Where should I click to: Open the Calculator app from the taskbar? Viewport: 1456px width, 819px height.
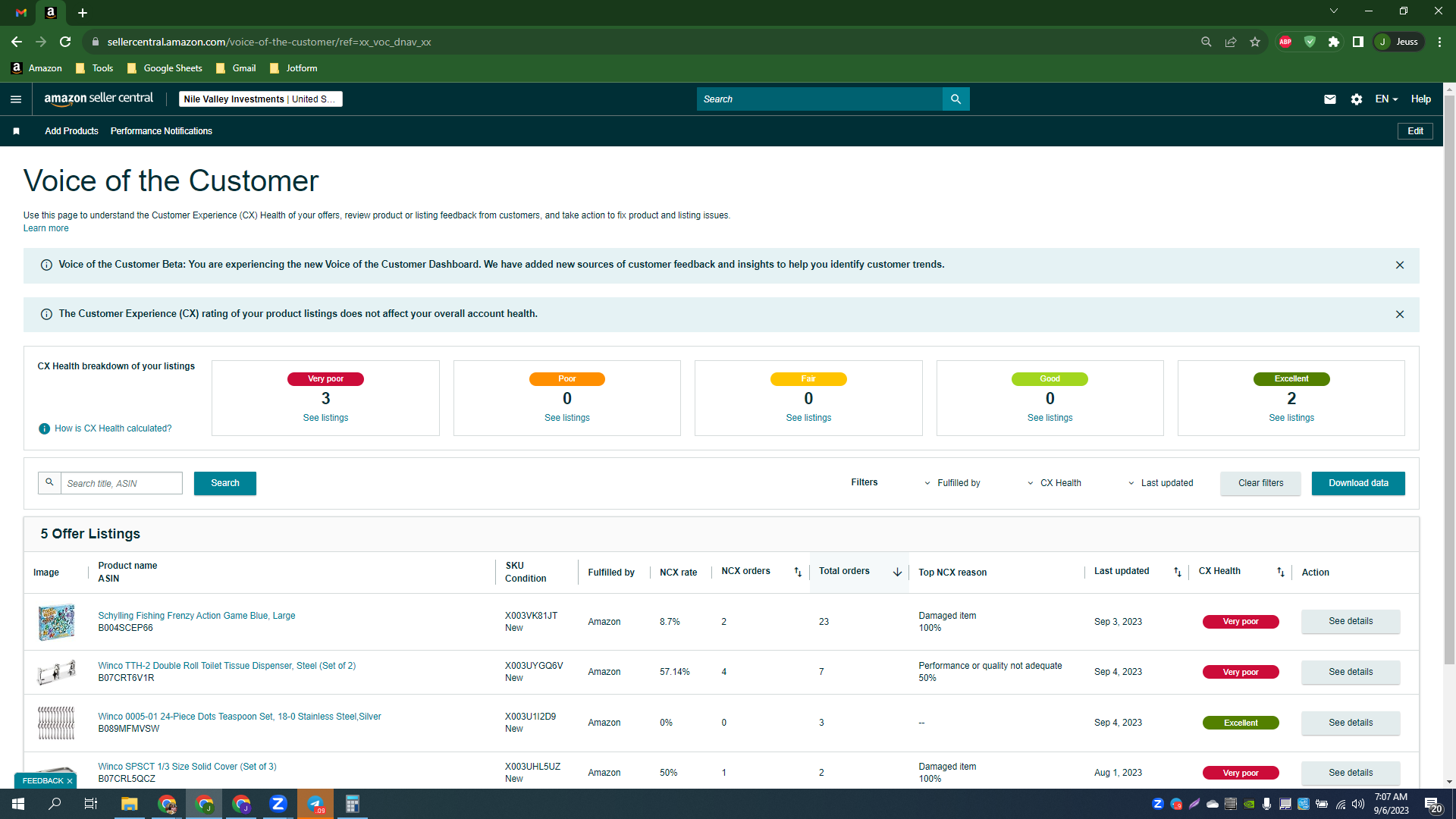point(353,804)
